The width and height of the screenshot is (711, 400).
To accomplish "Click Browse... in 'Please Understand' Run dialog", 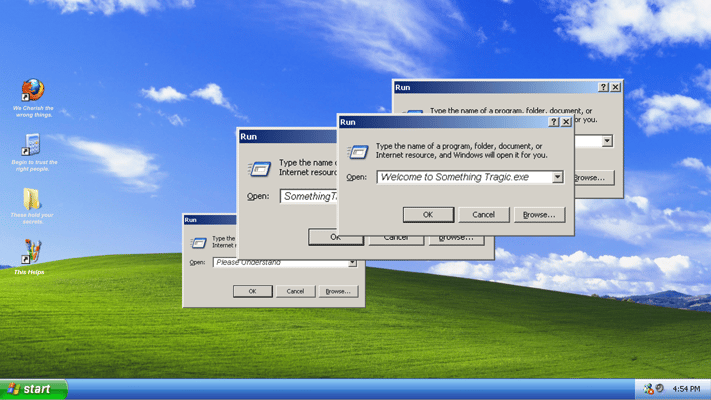I will [x=338, y=291].
